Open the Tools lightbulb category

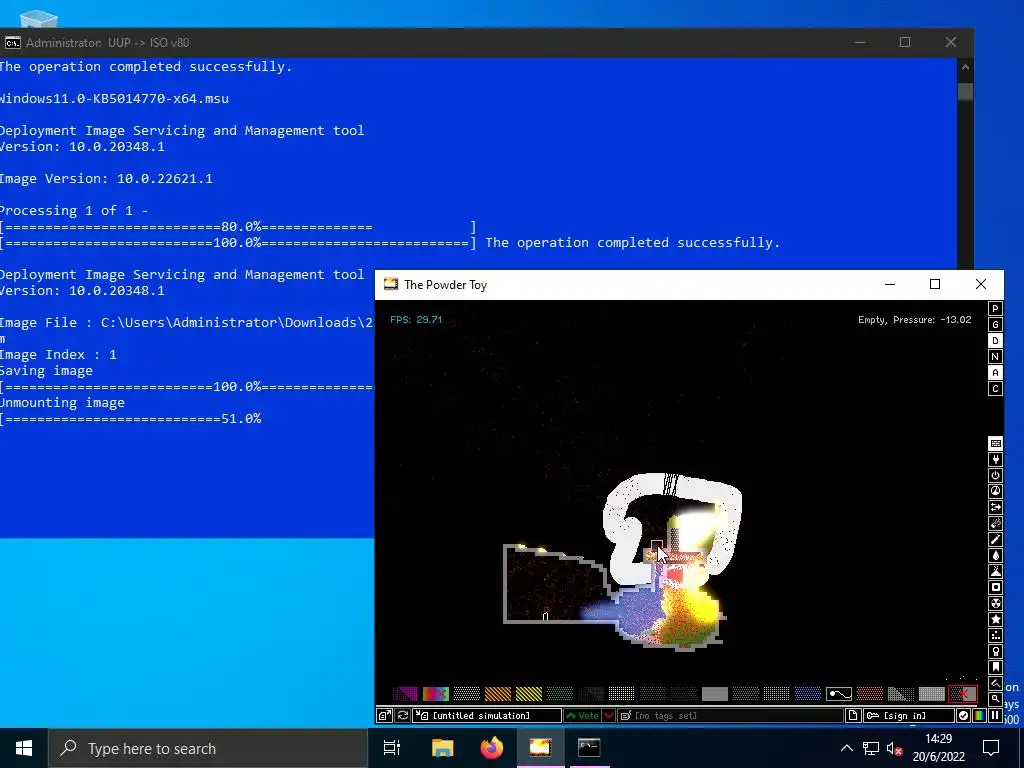[x=995, y=651]
